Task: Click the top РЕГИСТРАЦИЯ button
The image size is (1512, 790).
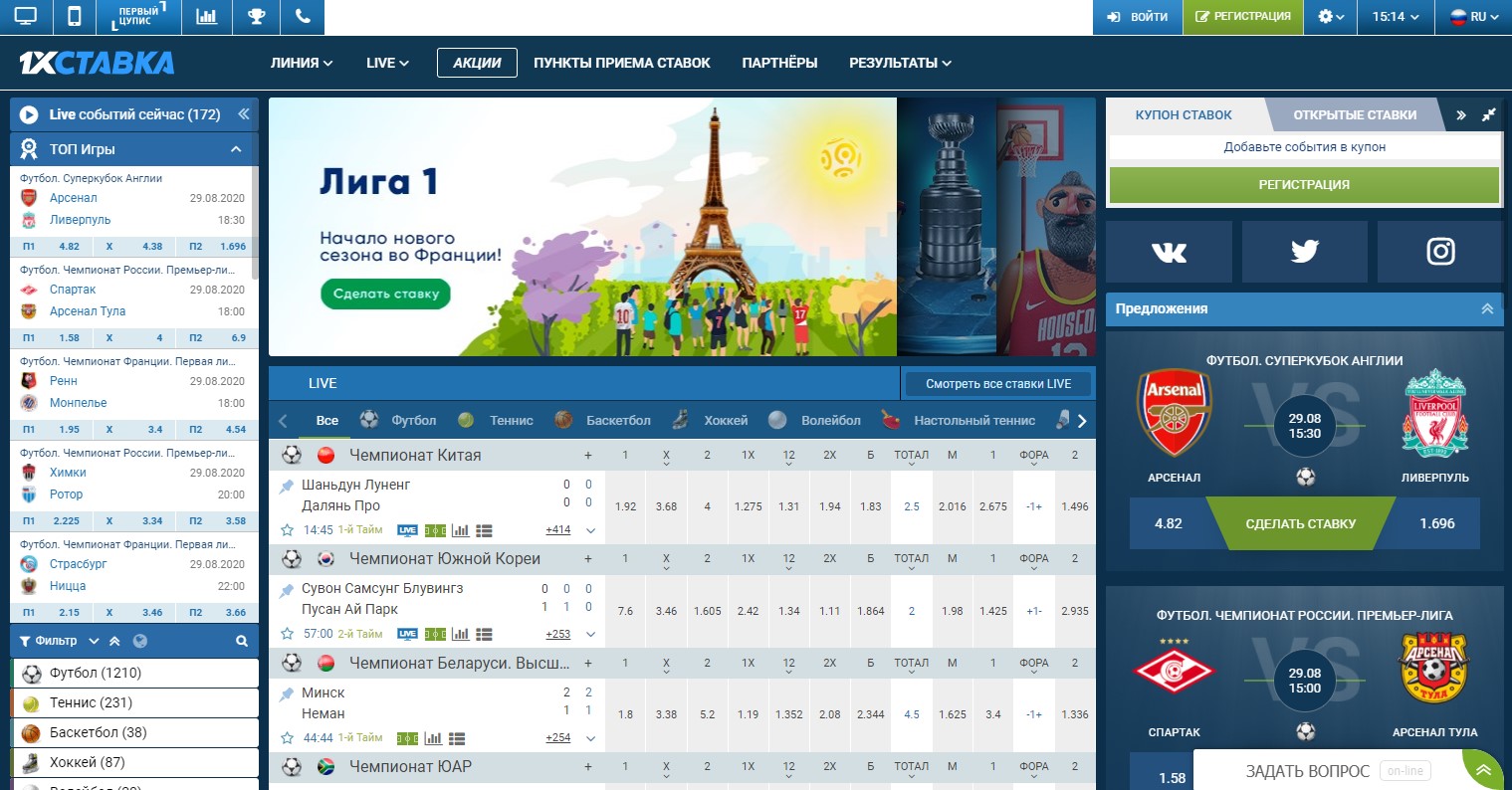Action: pyautogui.click(x=1243, y=17)
